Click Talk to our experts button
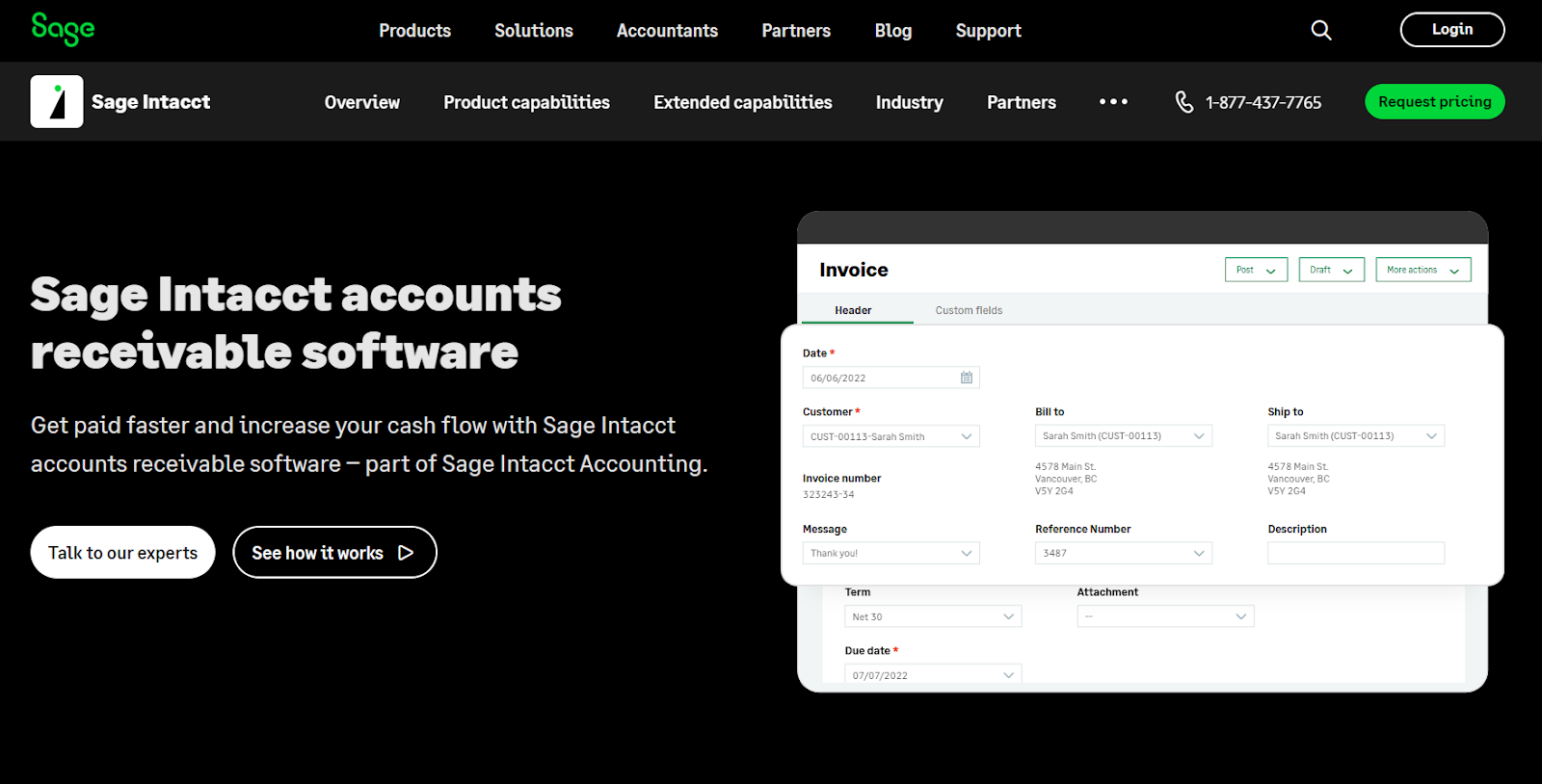Screen dimensions: 1542x784 (122, 552)
